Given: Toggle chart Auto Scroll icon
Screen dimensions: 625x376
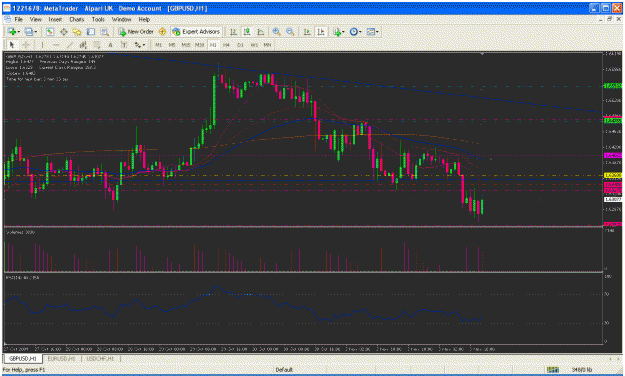Looking at the screenshot, I should pyautogui.click(x=307, y=31).
